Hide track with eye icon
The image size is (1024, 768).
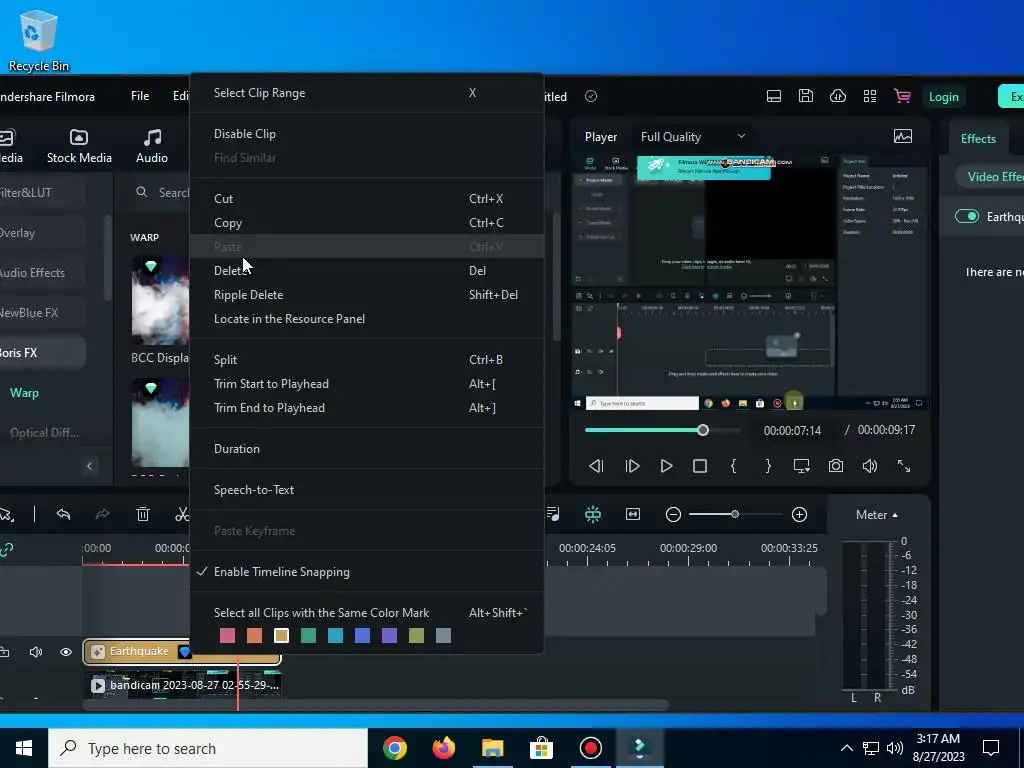66,652
